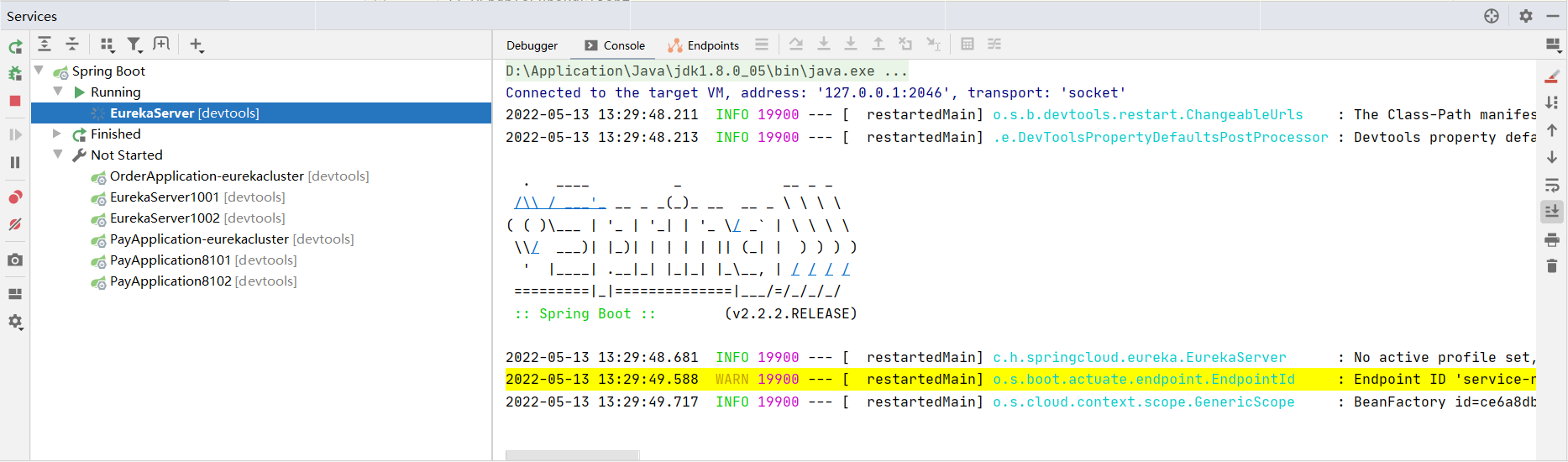Screen dimensions: 1568x462
Task: Open Services panel gear options
Action: (x=1526, y=16)
